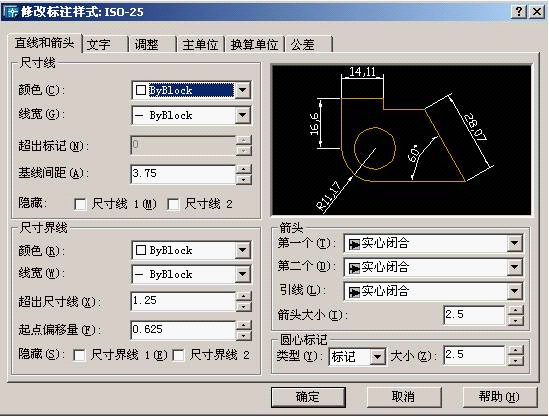This screenshot has height=417, width=549.
Task: Increase 箭头大小 with the up spinner
Action: 515,310
